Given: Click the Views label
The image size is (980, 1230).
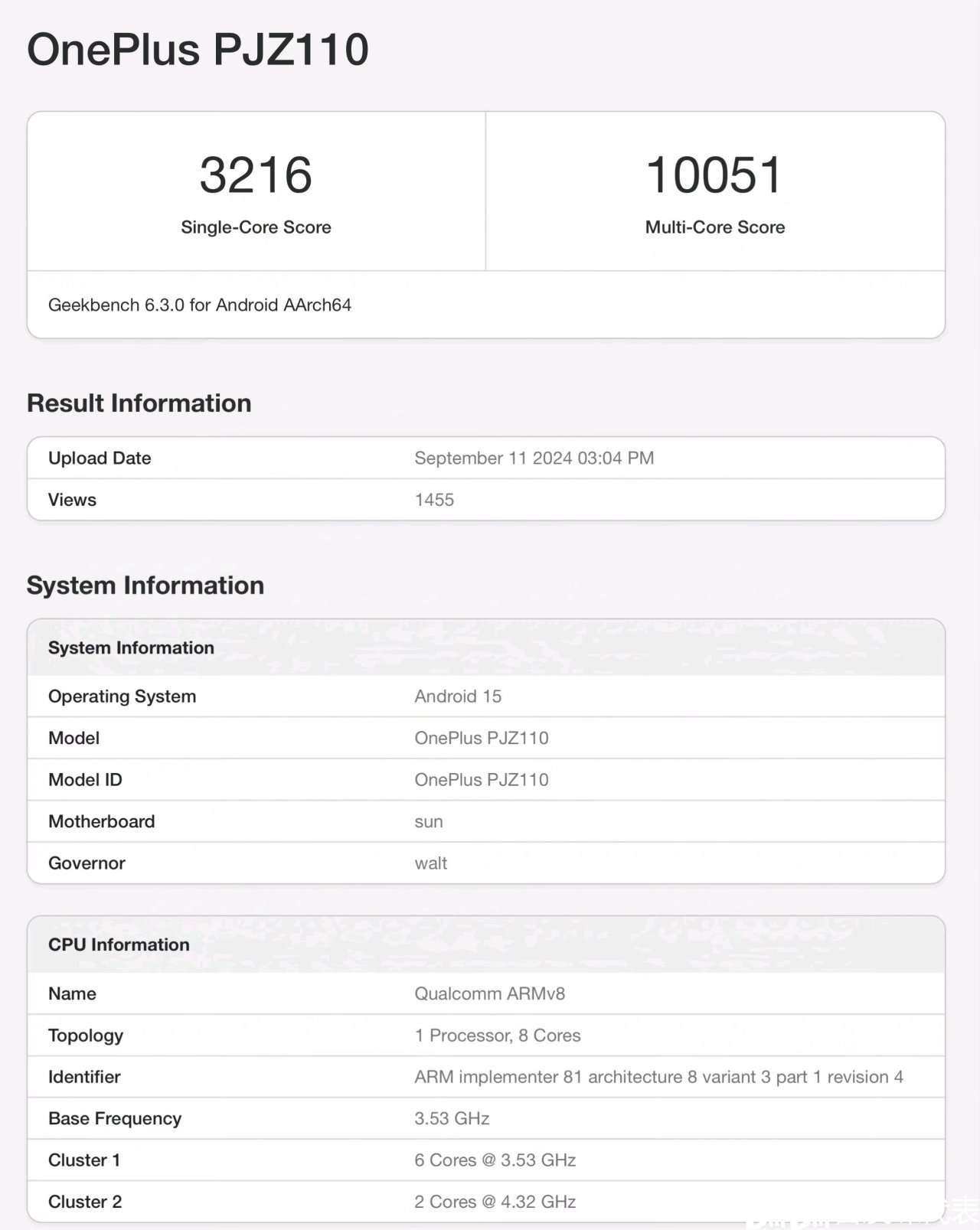Looking at the screenshot, I should [72, 500].
